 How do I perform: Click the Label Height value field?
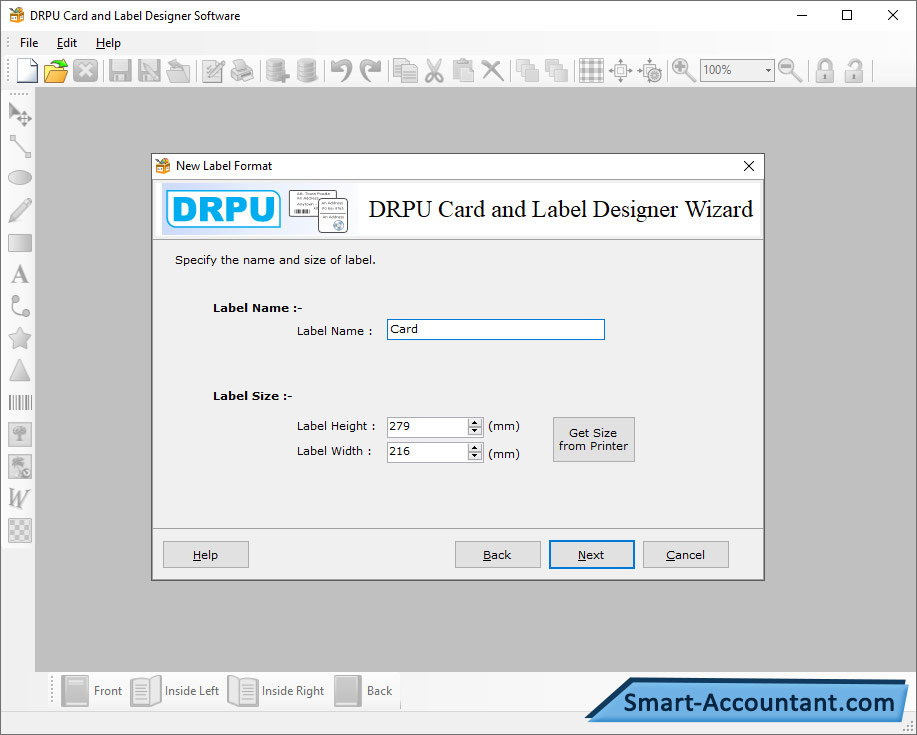tap(428, 426)
